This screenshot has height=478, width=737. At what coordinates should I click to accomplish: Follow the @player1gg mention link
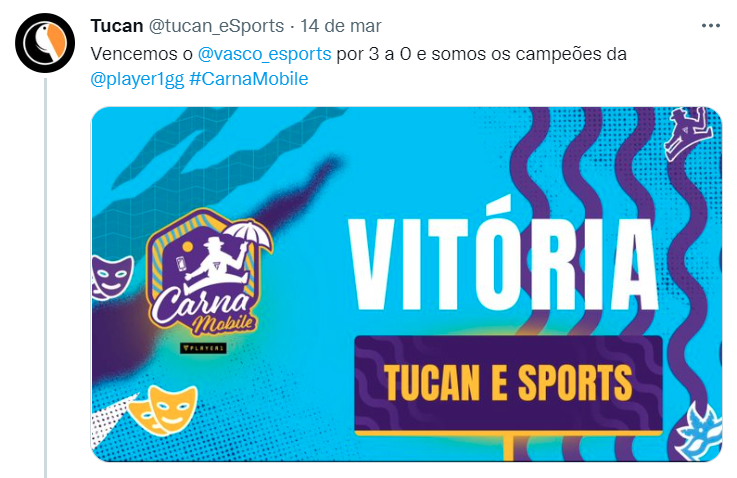point(137,79)
